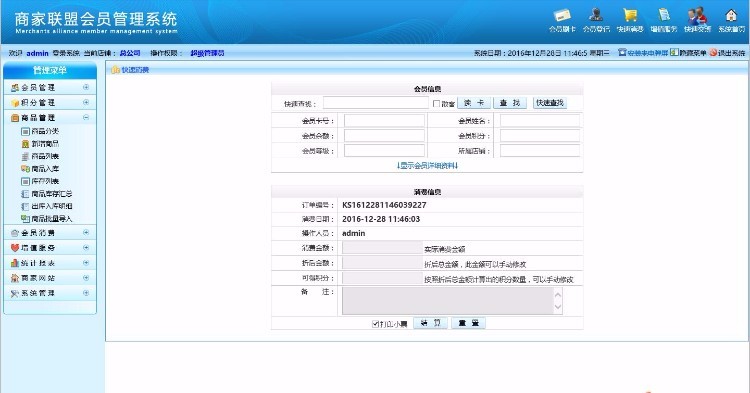Focus the 折后金额 input field
The height and width of the screenshot is (393, 750).
coord(382,263)
